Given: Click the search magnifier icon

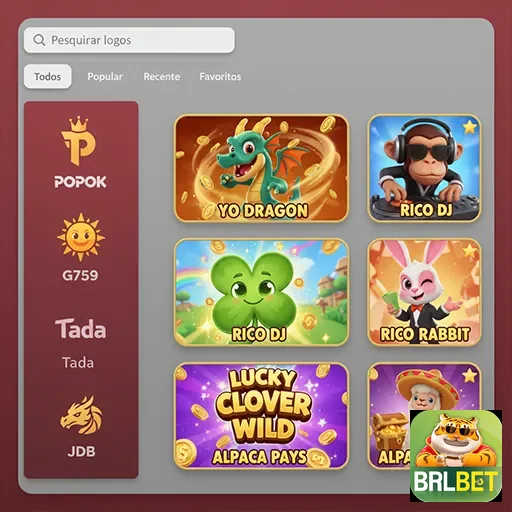Looking at the screenshot, I should point(39,40).
